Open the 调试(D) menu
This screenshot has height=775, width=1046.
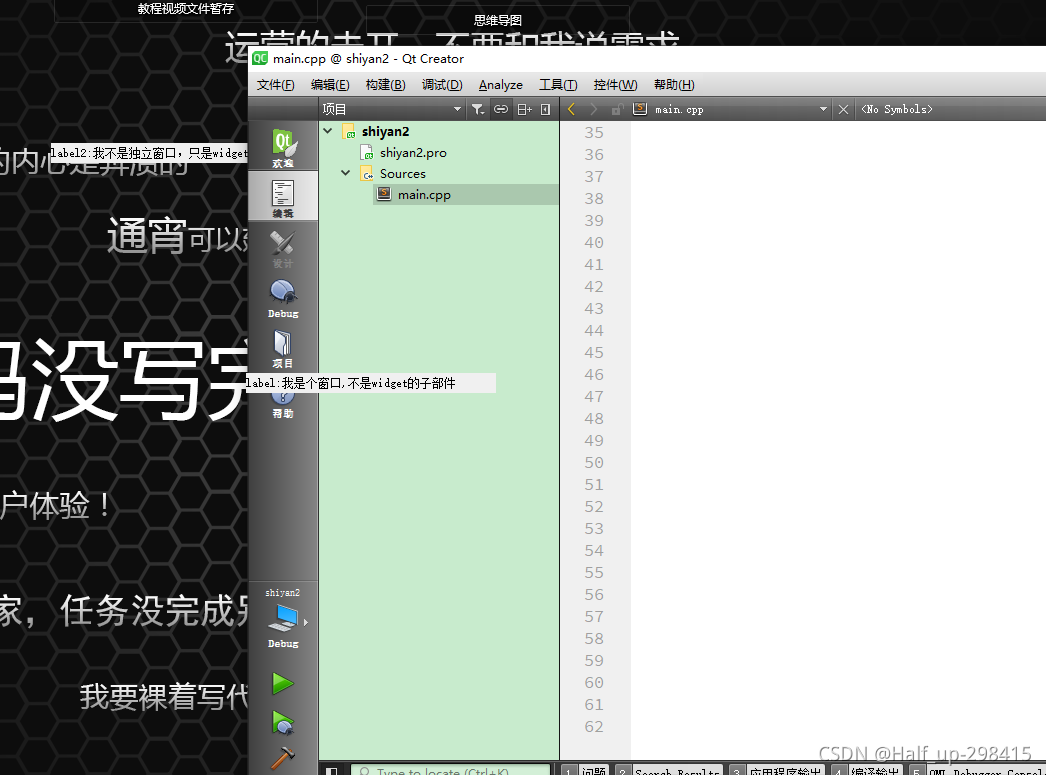pos(442,85)
